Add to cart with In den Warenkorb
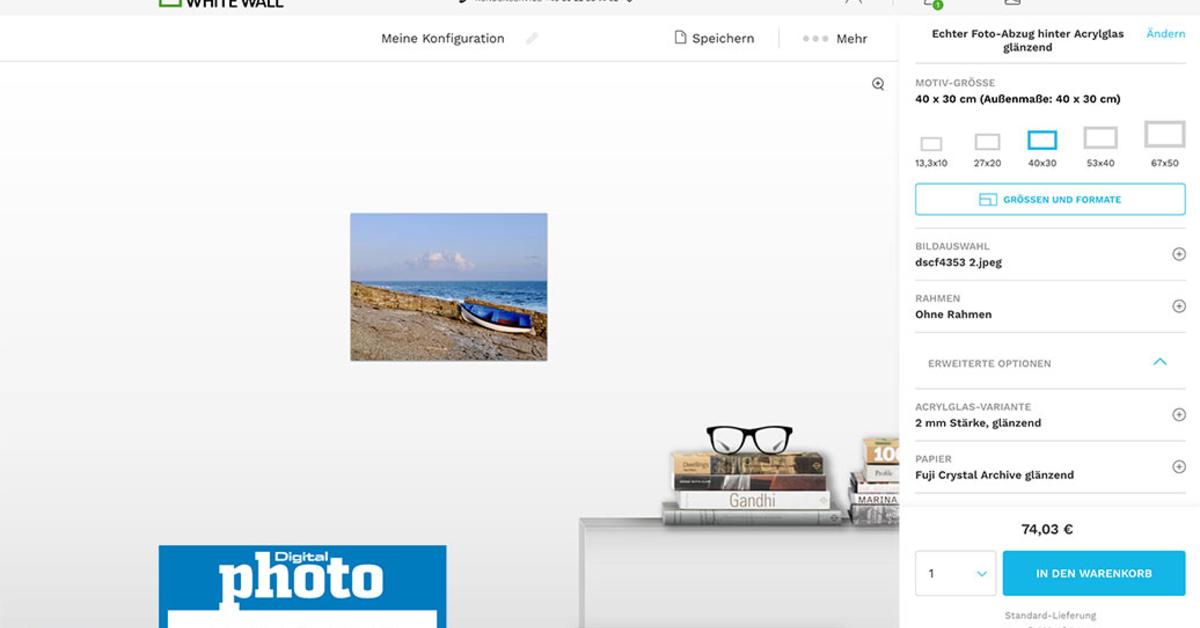Image resolution: width=1200 pixels, height=628 pixels. point(1094,574)
